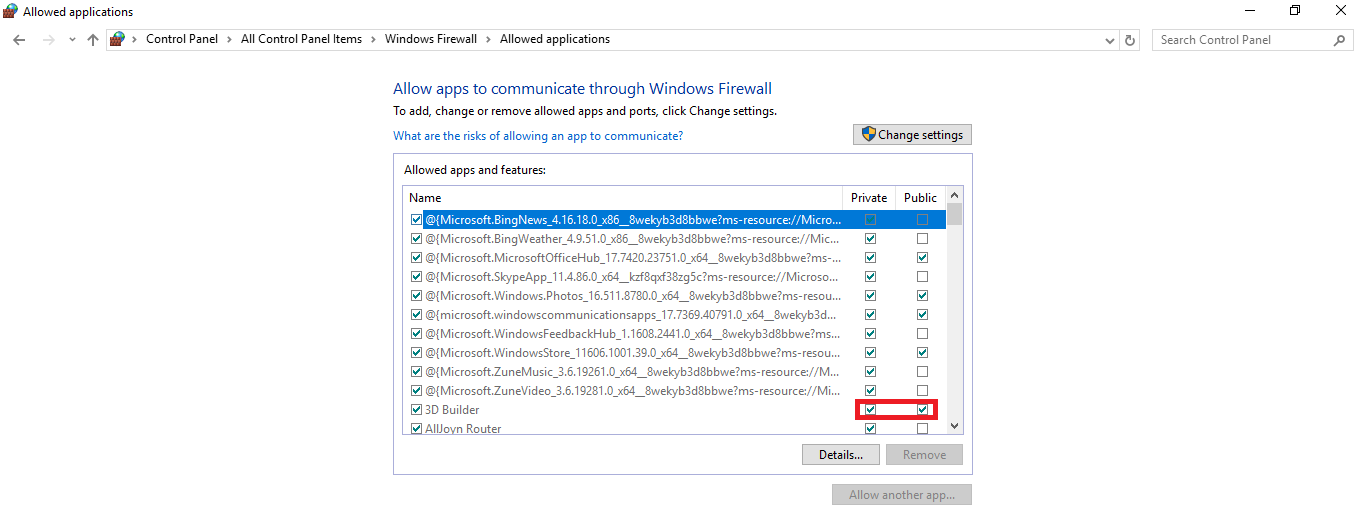Expand chevron after Control Panel breadcrumb

(x=230, y=40)
